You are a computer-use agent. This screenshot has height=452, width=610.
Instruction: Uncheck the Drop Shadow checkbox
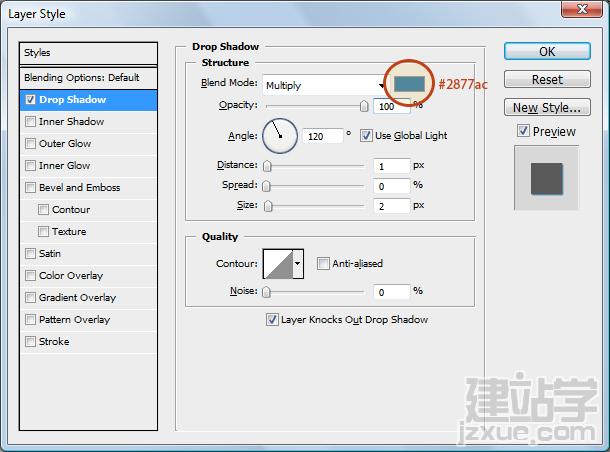point(30,100)
